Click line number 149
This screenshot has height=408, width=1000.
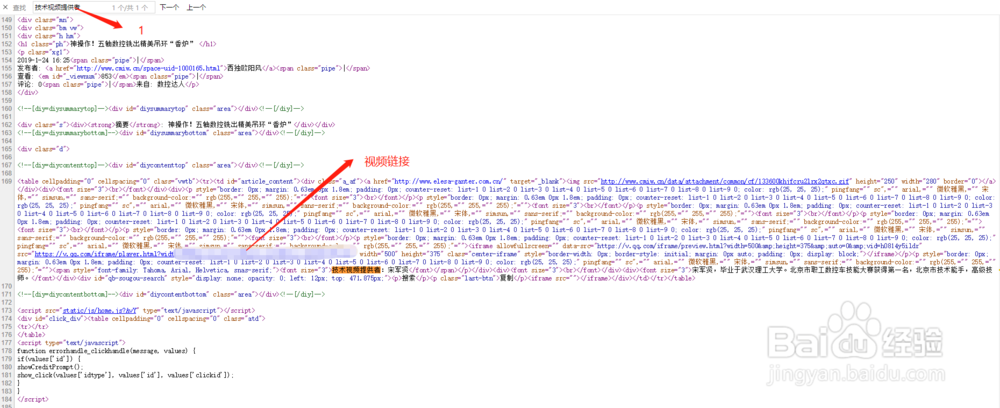pos(6,20)
